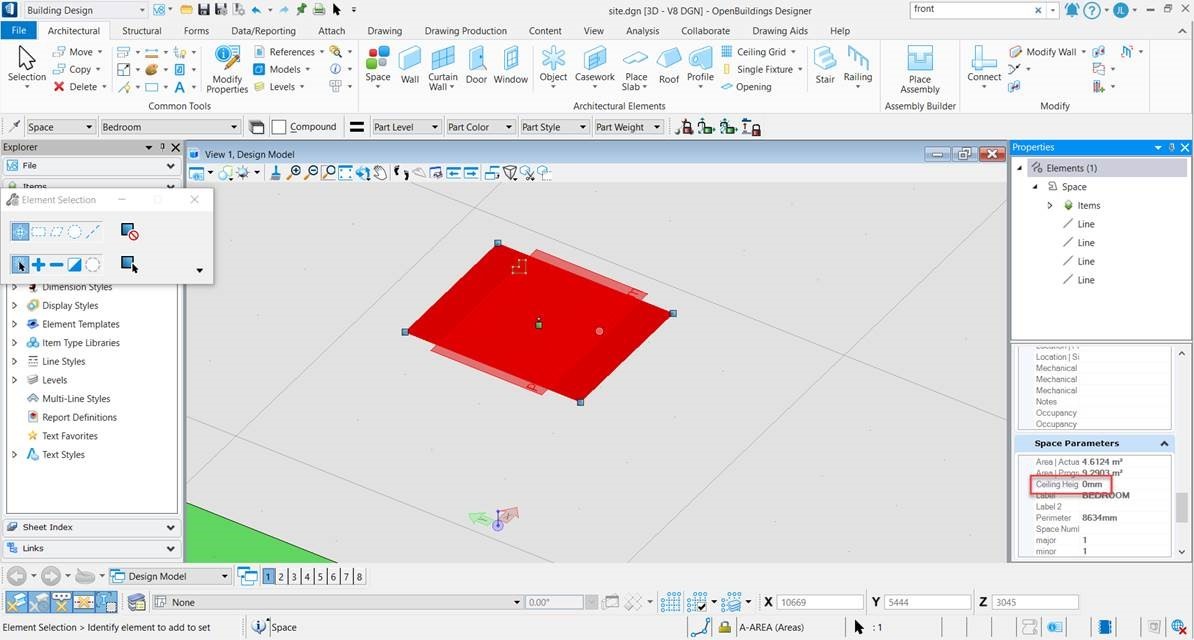The width and height of the screenshot is (1194, 640).
Task: Toggle view 8 on the view group bar
Action: (x=359, y=577)
